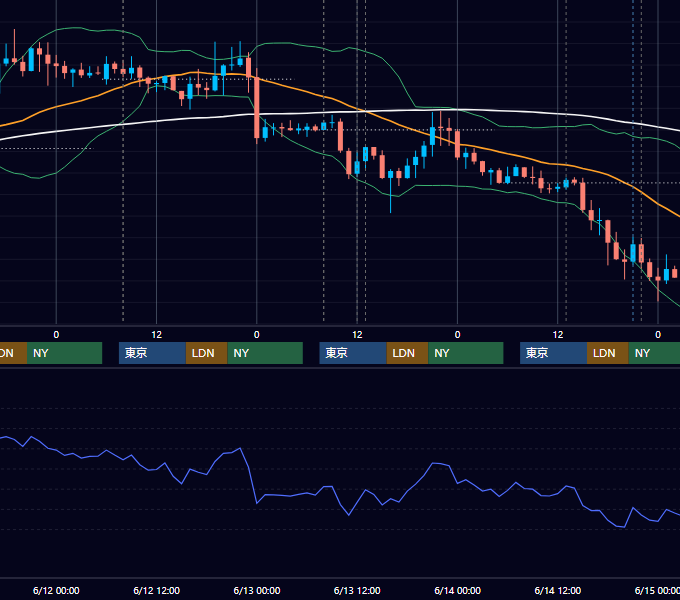Click the 6/15 00:00 date label
680x600 pixels.
coord(657,590)
